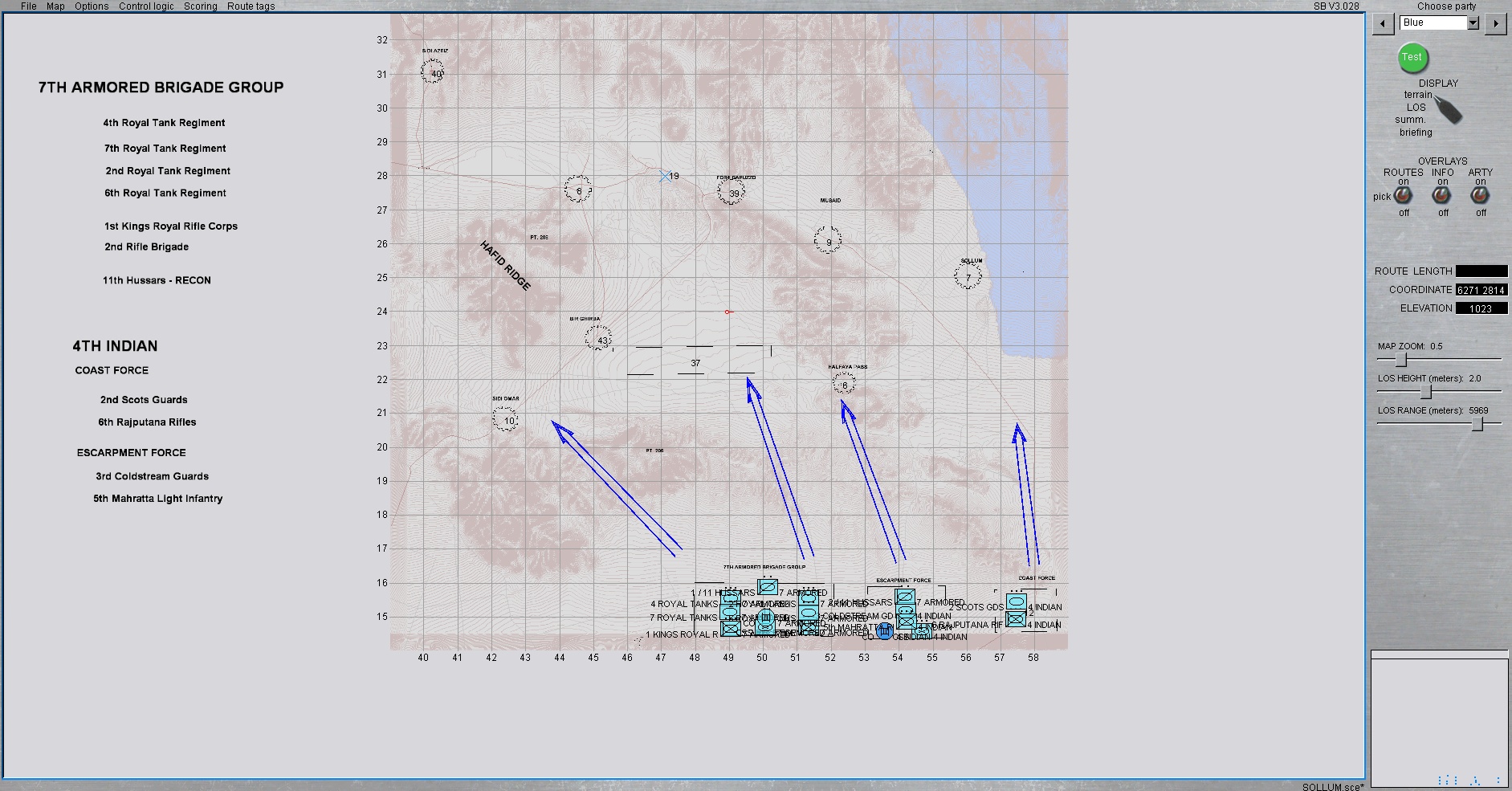Select objective marker 39 at Fort Capuzzo
Screen dimensions: 1512x791
732,192
